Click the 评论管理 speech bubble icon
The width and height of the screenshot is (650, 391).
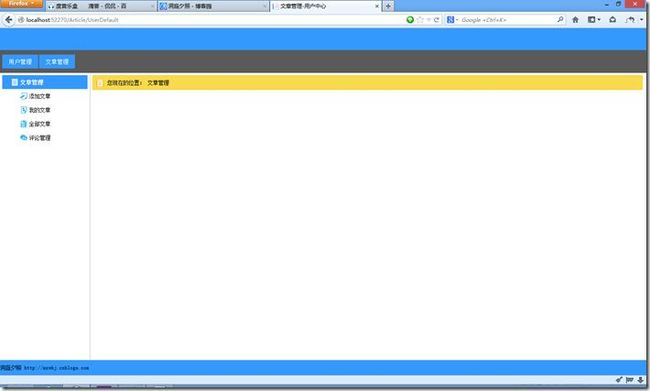tap(24, 138)
